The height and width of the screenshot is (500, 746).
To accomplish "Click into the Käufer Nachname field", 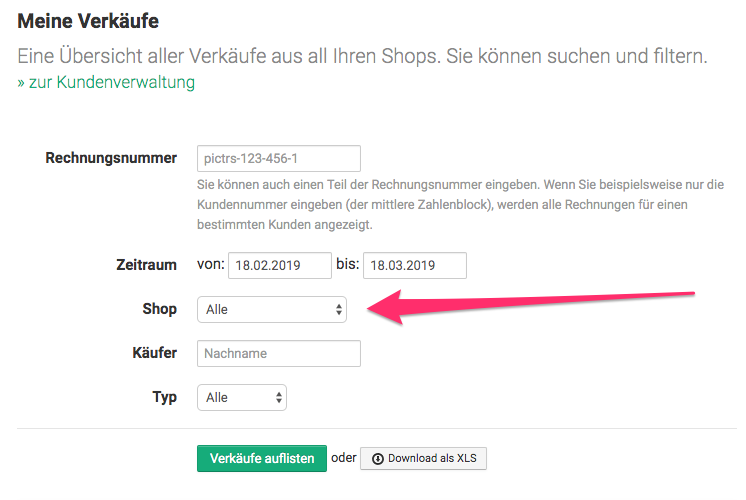I will pos(278,353).
